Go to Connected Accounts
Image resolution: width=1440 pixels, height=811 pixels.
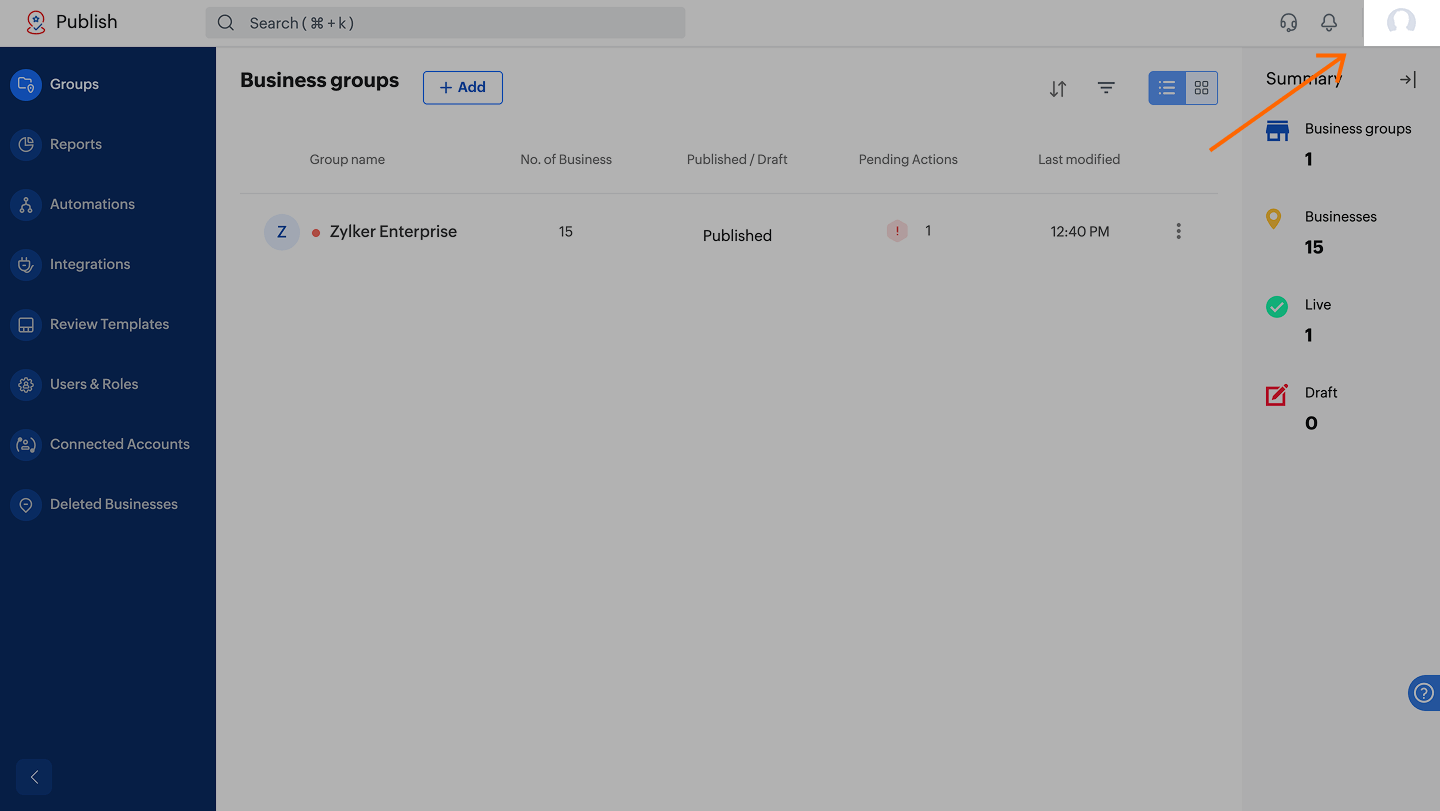[108, 444]
